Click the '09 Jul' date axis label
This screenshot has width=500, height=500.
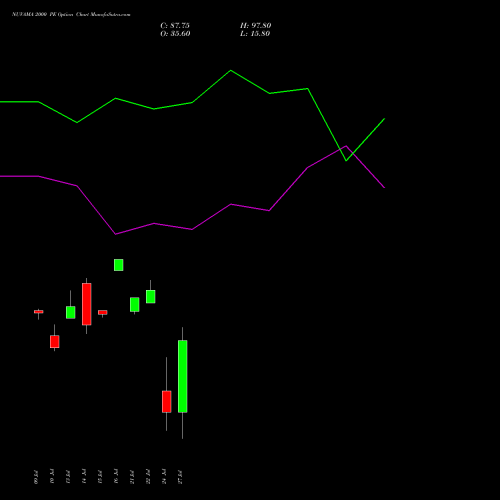coord(36,477)
